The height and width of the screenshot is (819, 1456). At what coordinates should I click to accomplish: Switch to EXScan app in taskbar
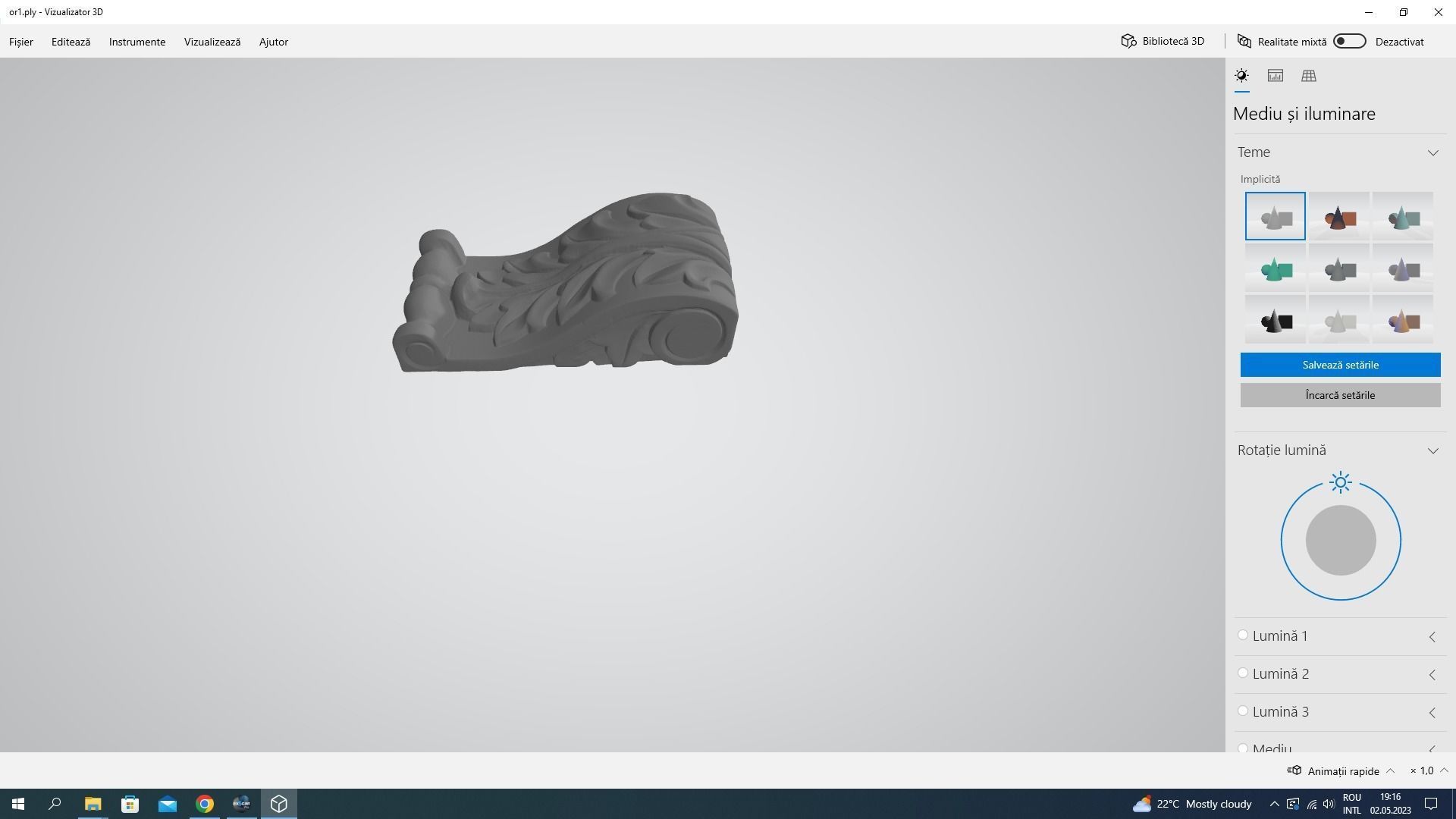tap(242, 804)
